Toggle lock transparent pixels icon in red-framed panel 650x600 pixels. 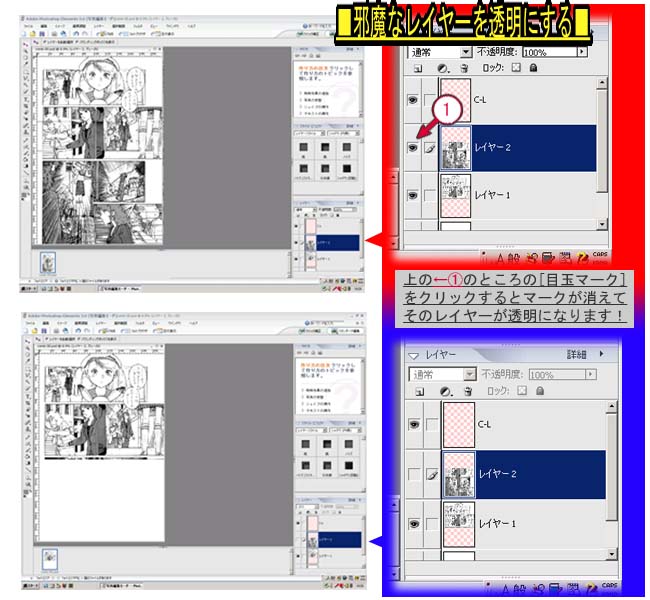(516, 68)
